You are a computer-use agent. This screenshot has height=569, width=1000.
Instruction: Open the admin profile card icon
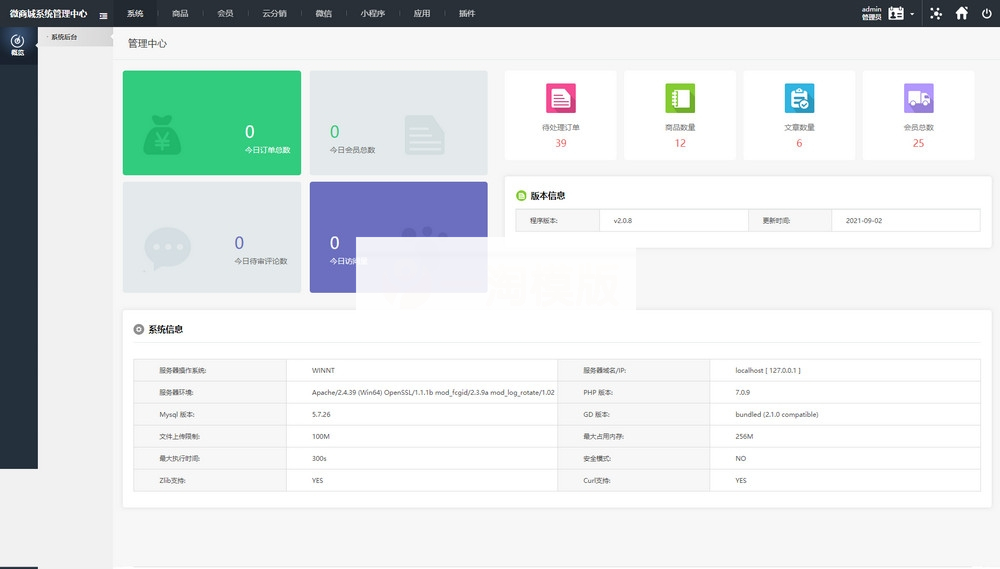tap(896, 14)
